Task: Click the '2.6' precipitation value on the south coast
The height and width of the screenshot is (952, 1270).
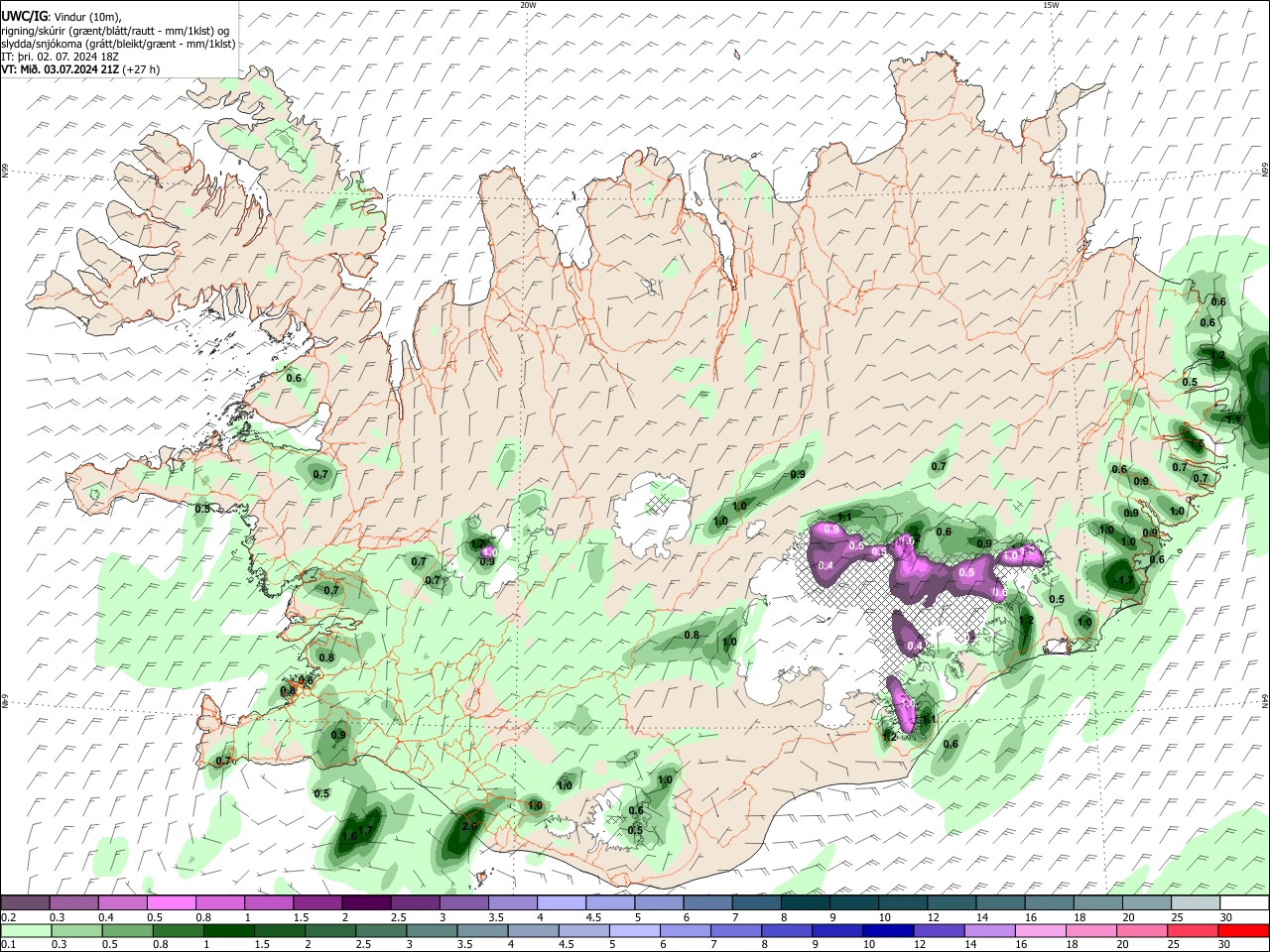Action: [469, 825]
